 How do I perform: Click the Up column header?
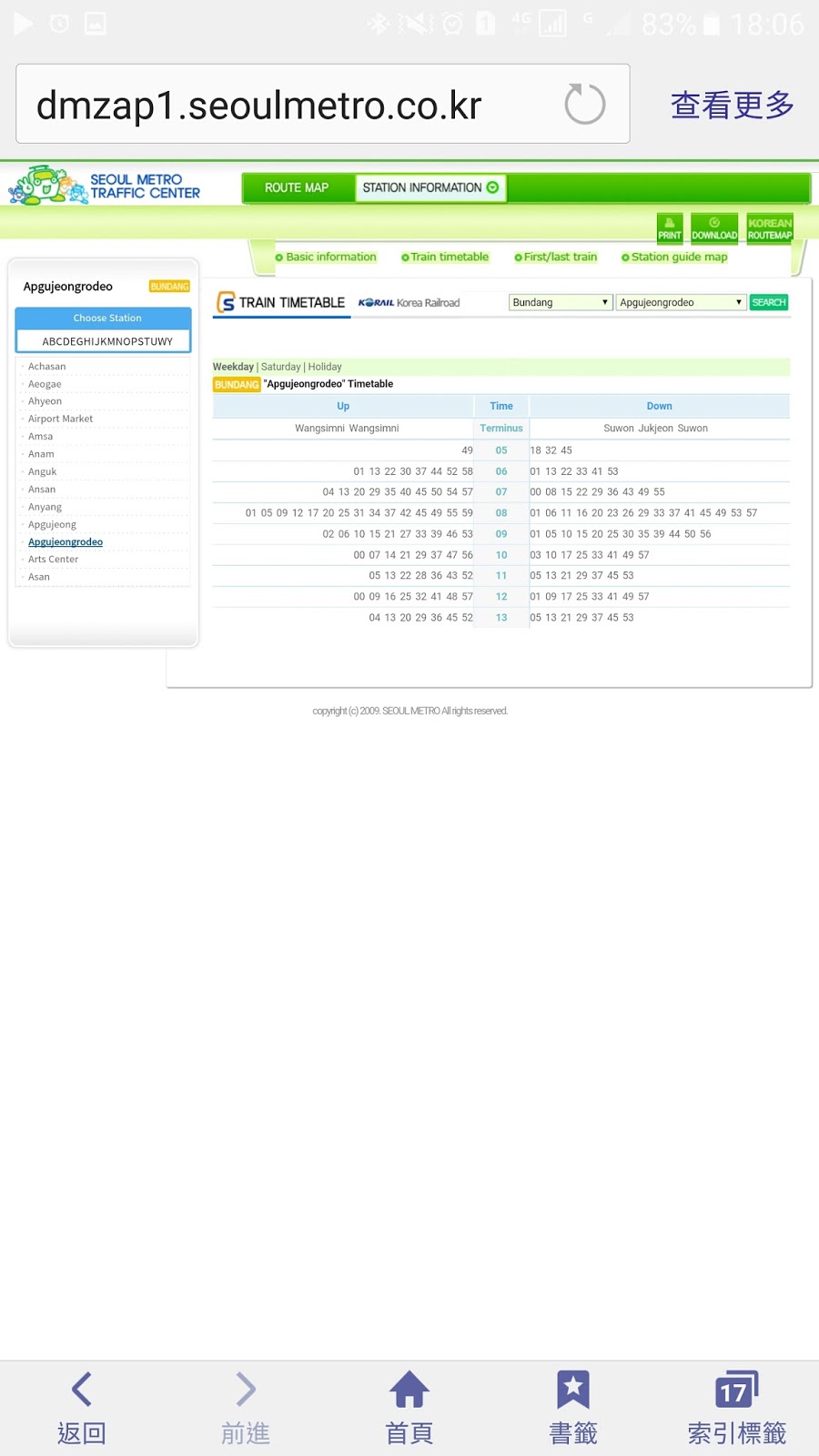tap(343, 406)
